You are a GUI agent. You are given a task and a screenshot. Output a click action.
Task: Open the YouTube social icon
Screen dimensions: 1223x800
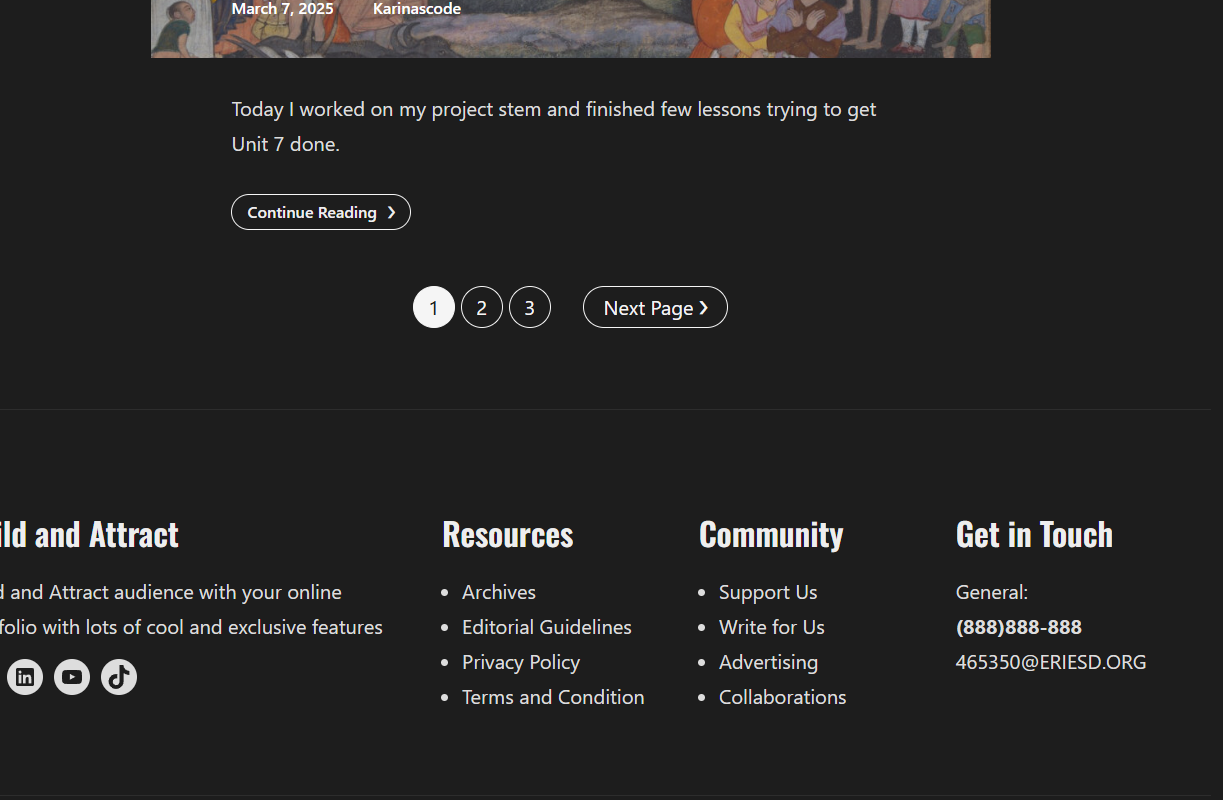(x=72, y=677)
